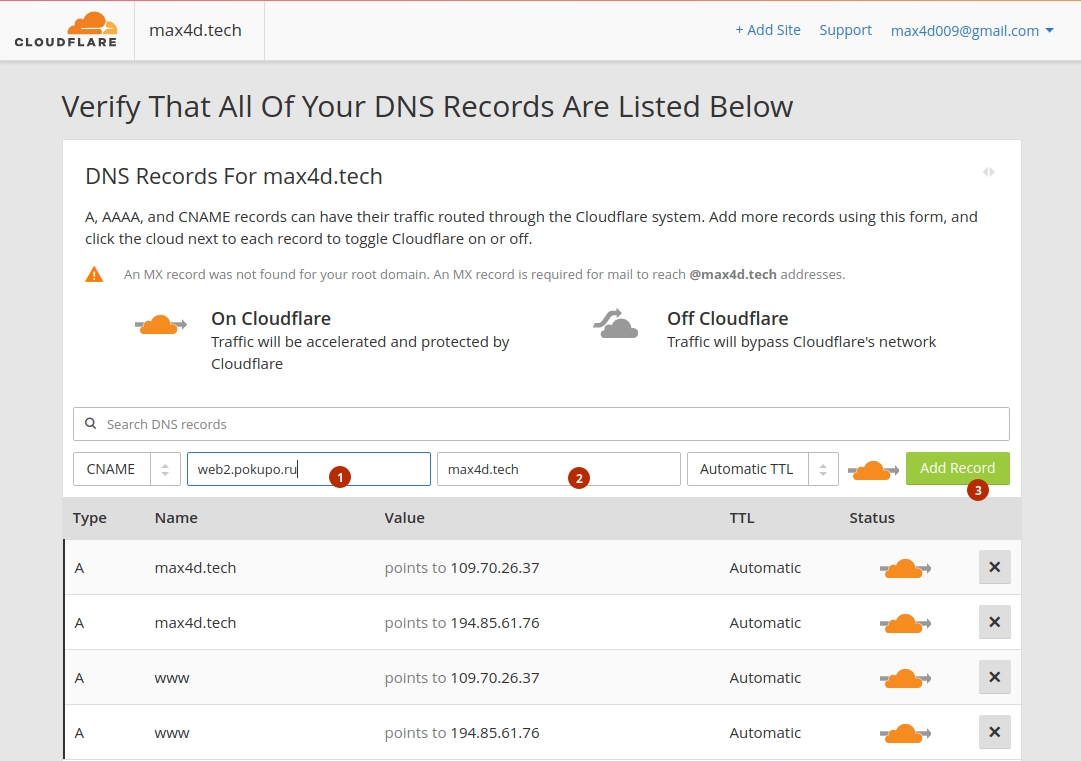Toggle the Cloudflare cloud beside Add Record
This screenshot has width=1081, height=761.
tap(873, 470)
